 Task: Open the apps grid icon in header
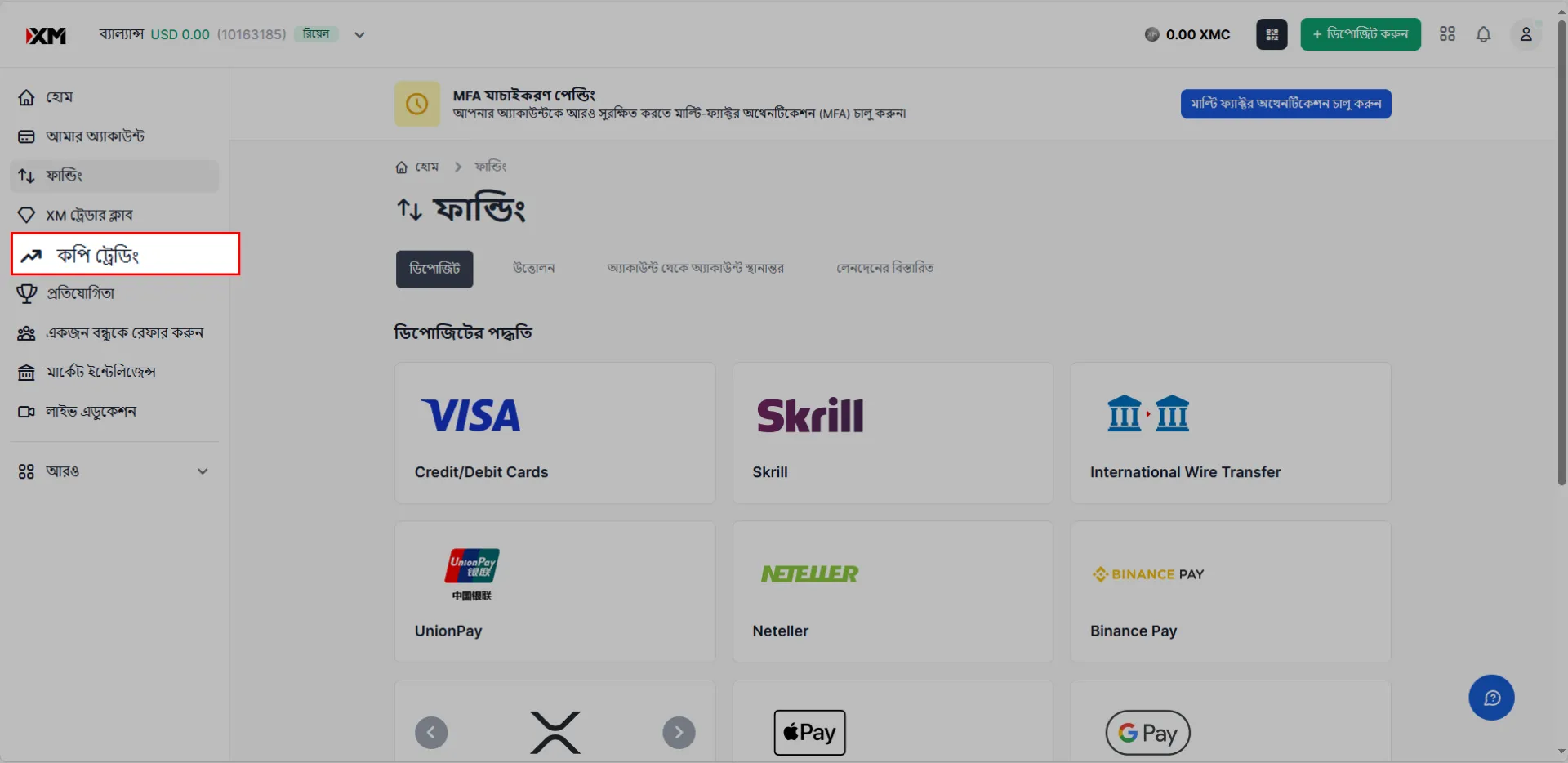[x=1447, y=34]
